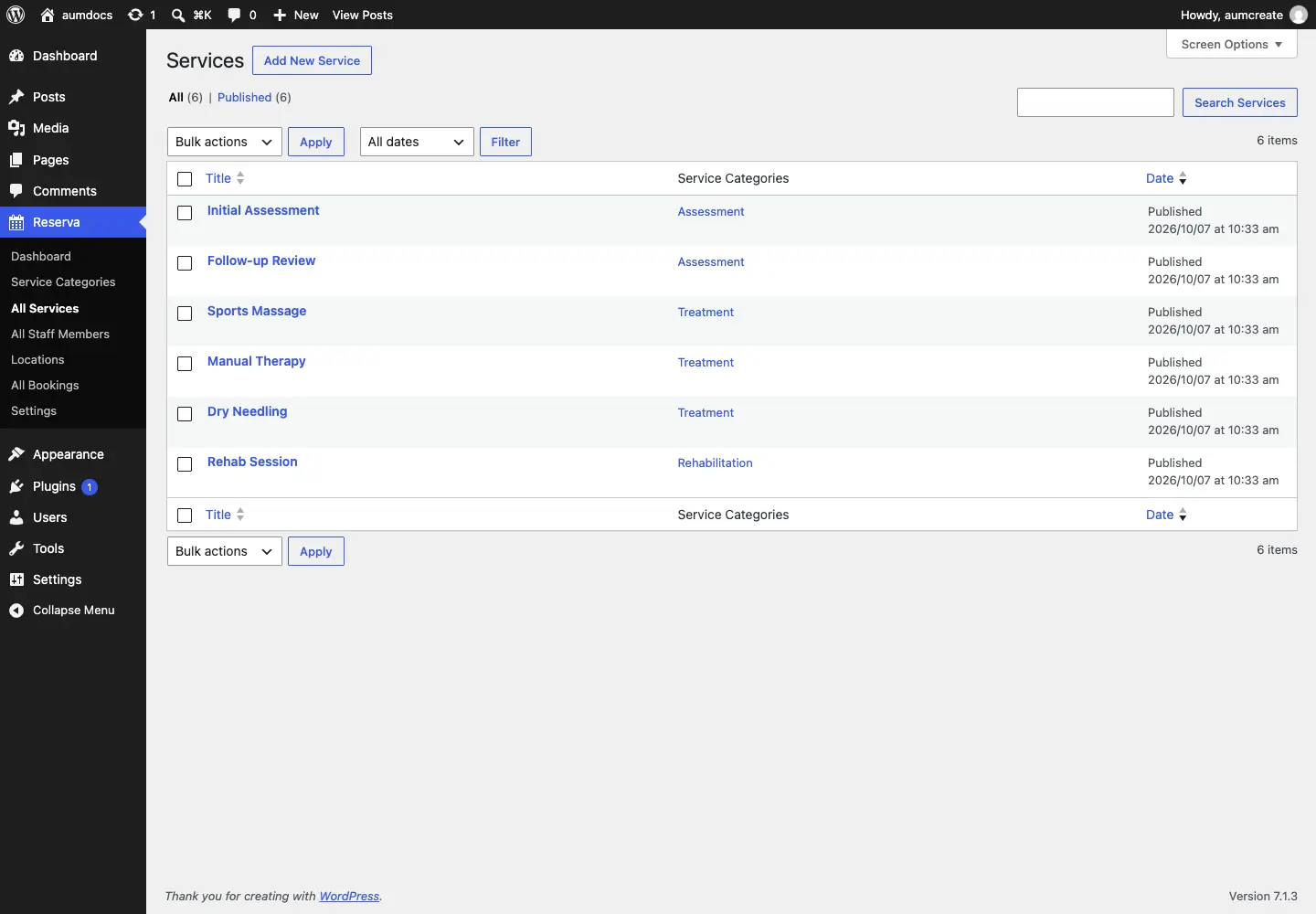Open the Rehabilitation category link

click(716, 463)
